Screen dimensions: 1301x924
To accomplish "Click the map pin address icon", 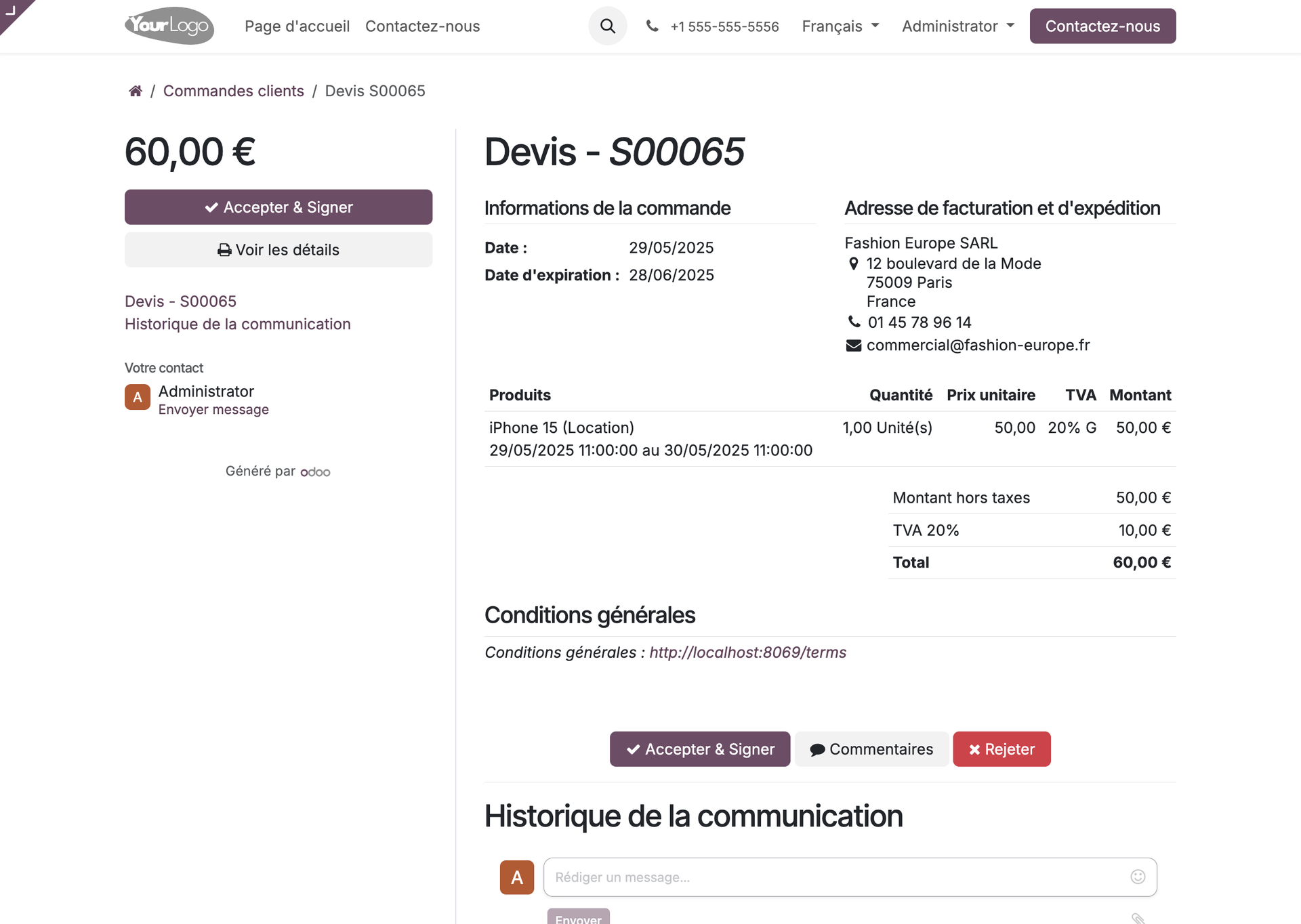I will click(854, 264).
